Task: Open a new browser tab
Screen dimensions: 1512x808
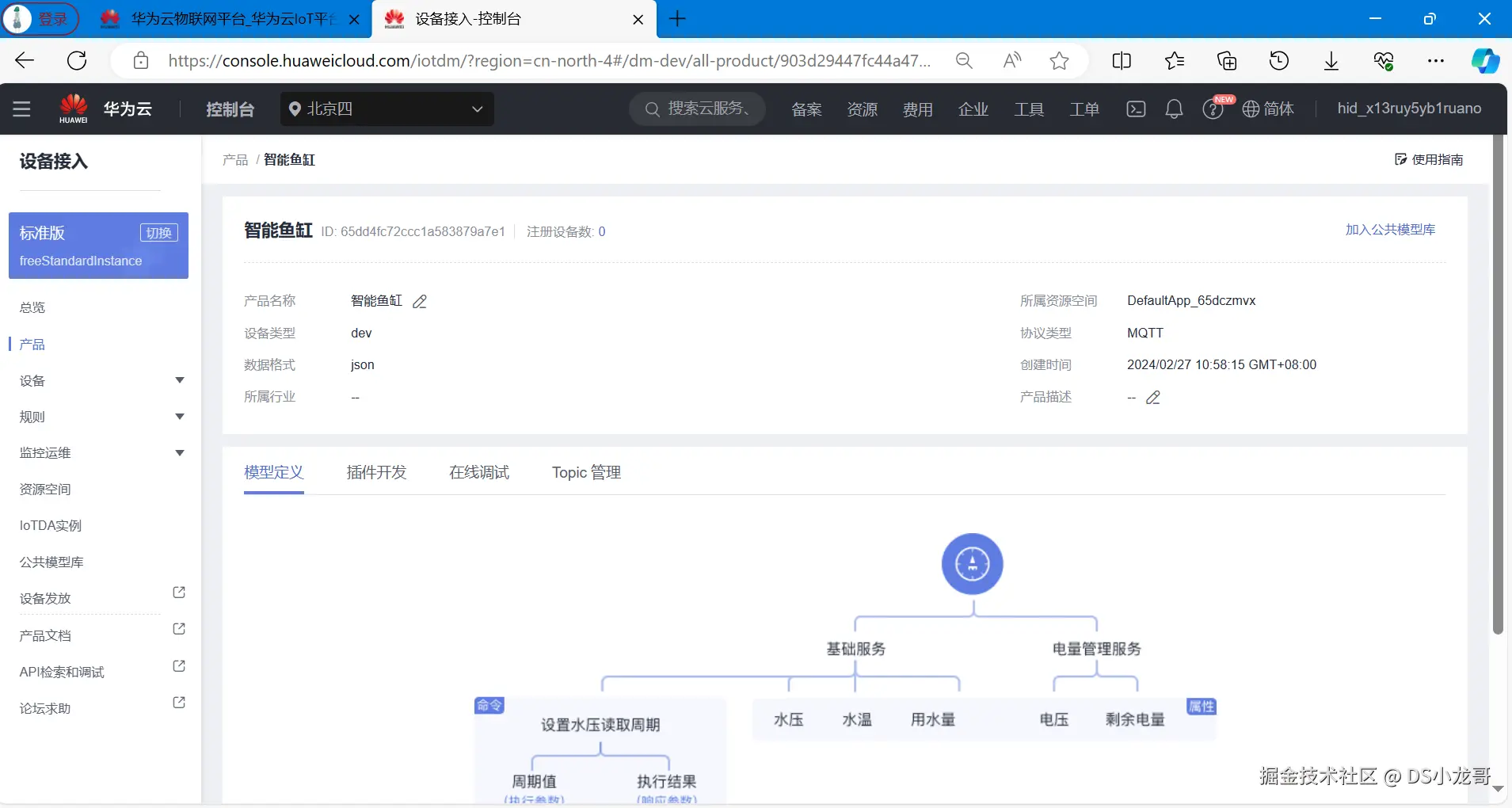Action: click(x=677, y=19)
